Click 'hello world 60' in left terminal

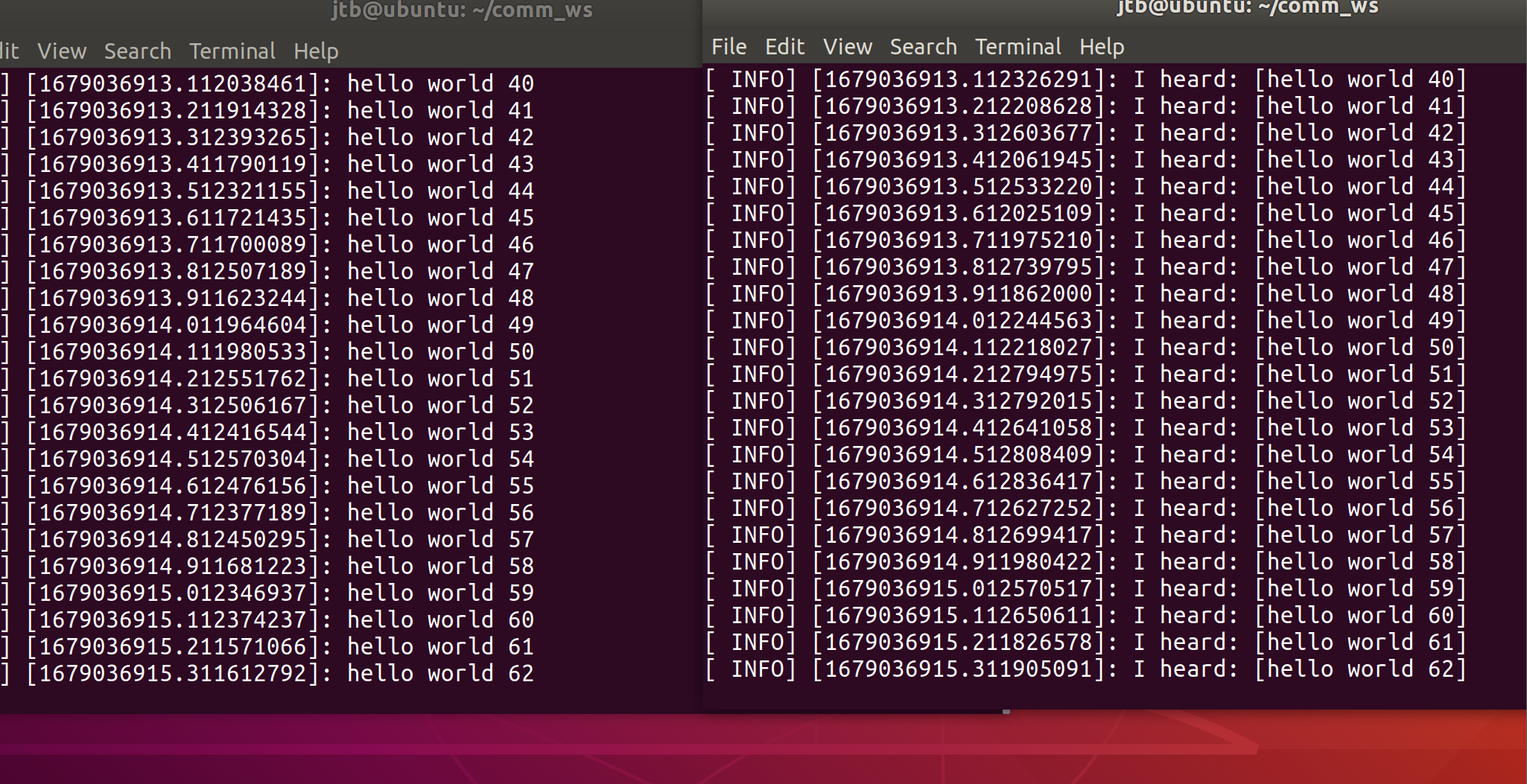440,619
